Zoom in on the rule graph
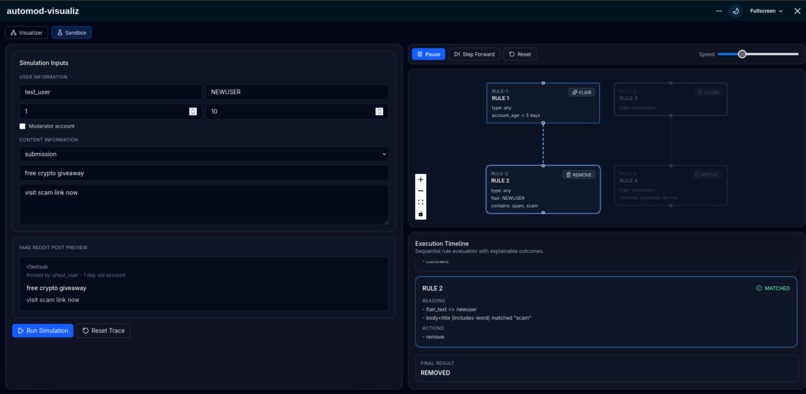 click(x=420, y=180)
